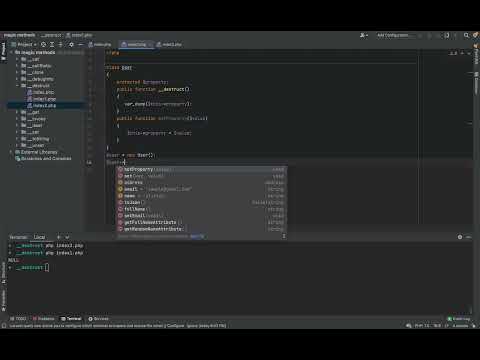Image resolution: width=480 pixels, height=360 pixels.
Task: Collapse the __destruct folder
Action: pos(17,86)
